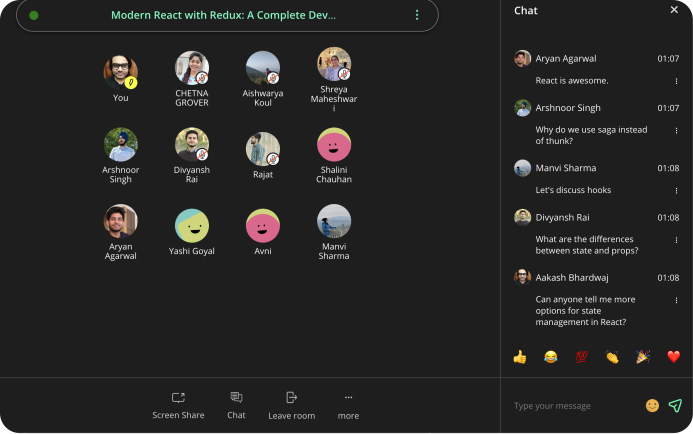Click message 'Let's discuss hooks'
Image resolution: width=693 pixels, height=434 pixels.
click(x=573, y=190)
